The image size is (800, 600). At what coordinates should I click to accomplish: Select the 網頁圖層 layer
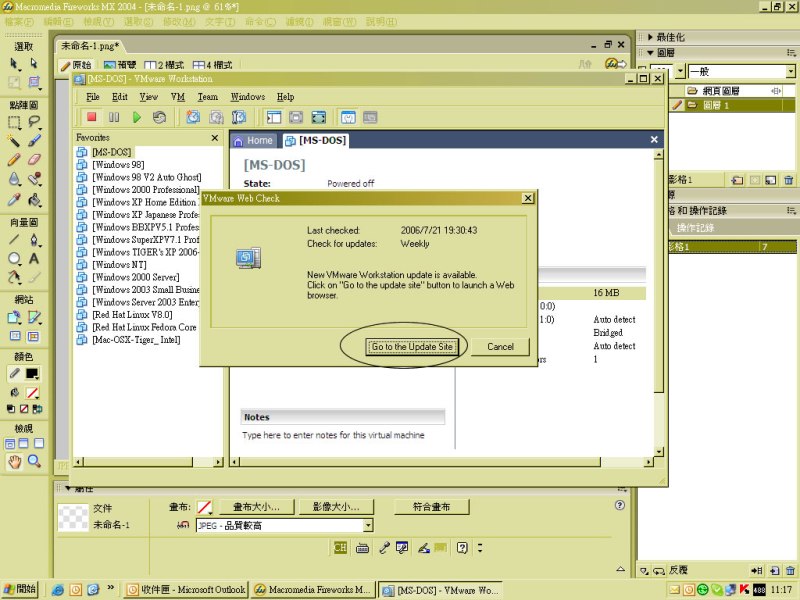pos(720,91)
